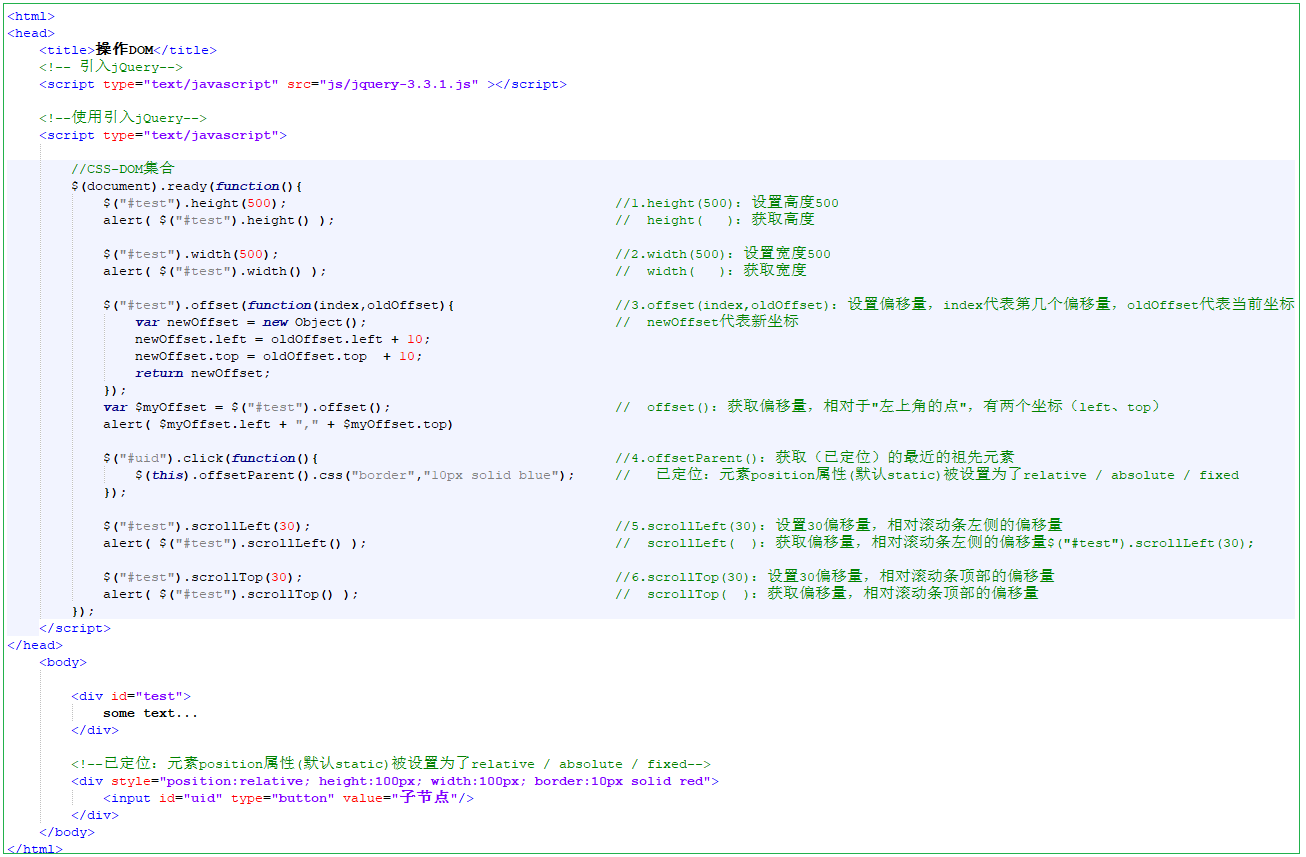Viewport: 1306px width, 857px height.
Task: Click the 'some text...' line in body
Action: coord(150,713)
